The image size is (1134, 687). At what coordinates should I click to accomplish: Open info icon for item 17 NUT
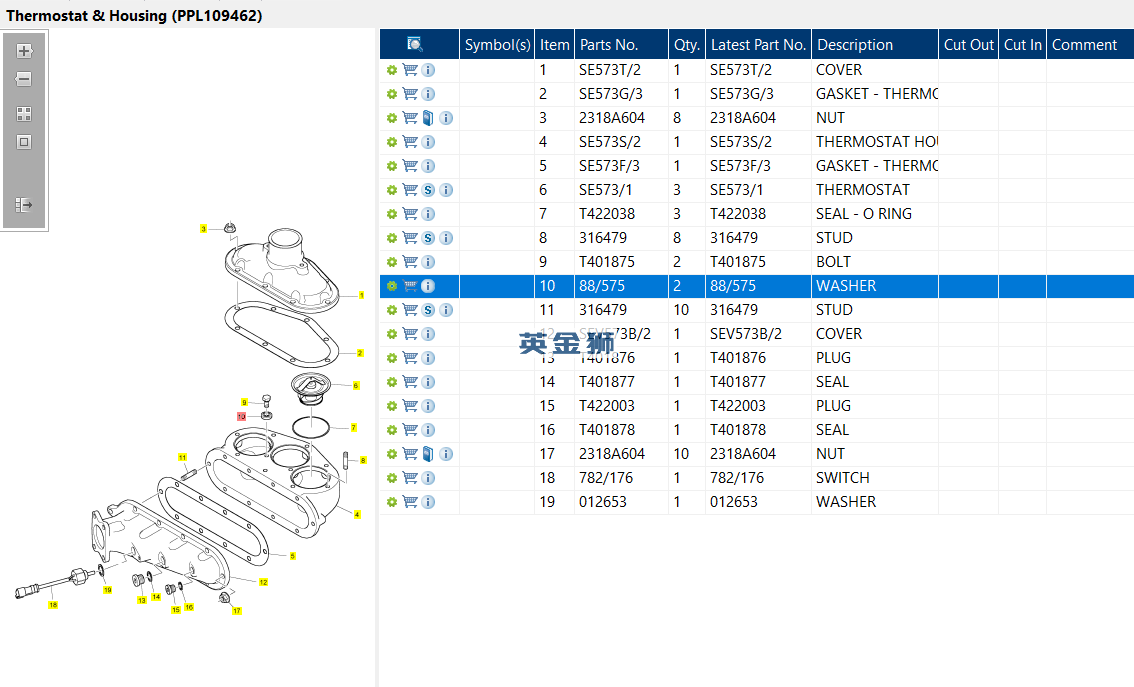pyautogui.click(x=446, y=454)
